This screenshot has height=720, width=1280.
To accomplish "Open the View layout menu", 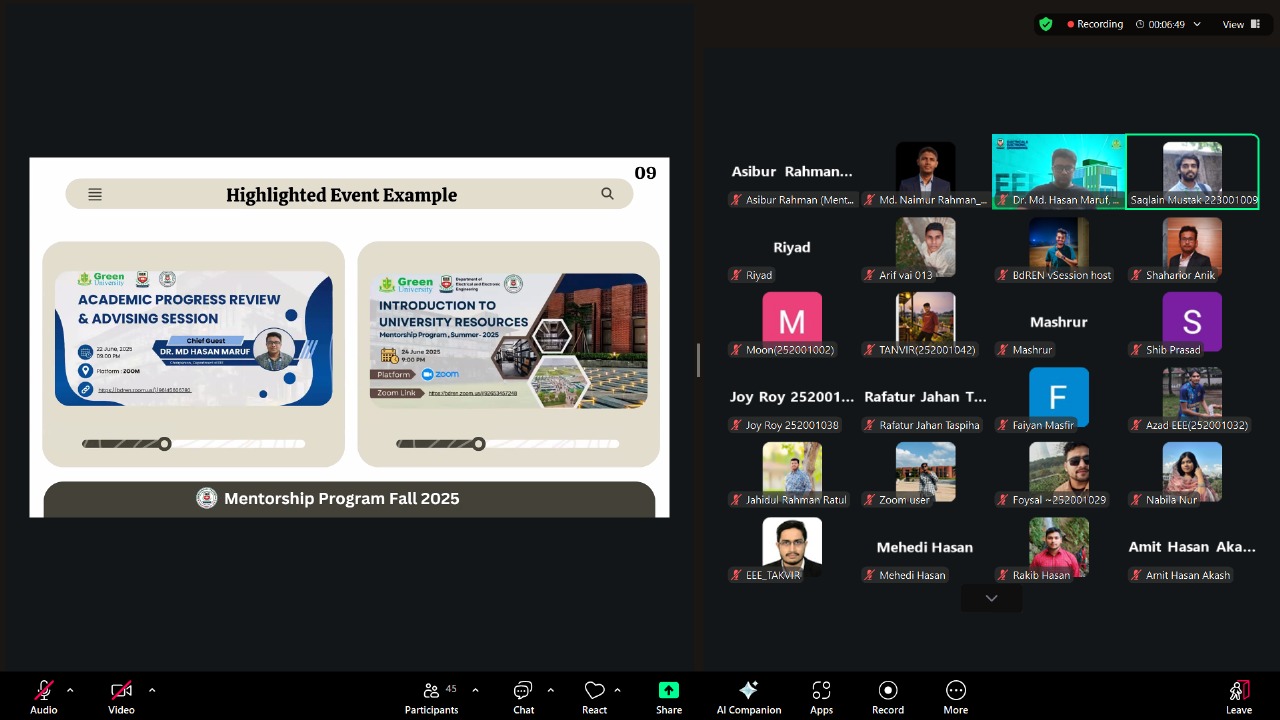I will coord(1238,24).
